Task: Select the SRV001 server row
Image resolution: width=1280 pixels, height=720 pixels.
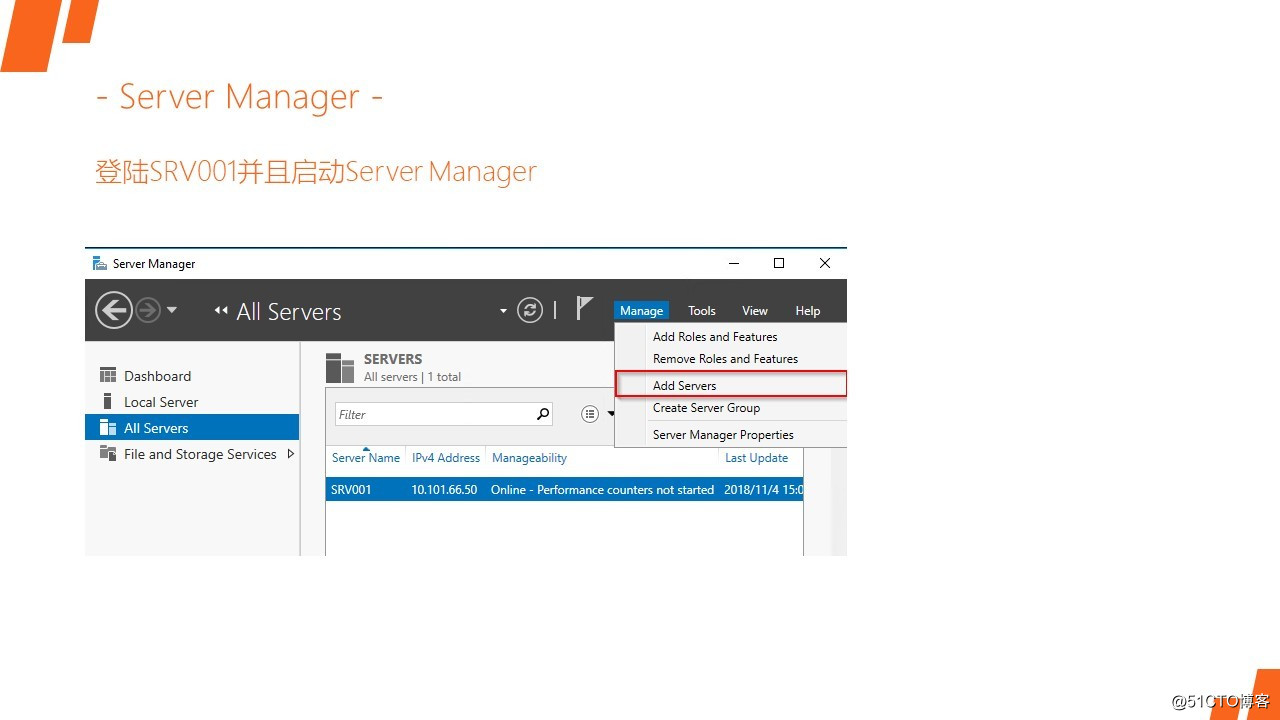Action: (564, 490)
